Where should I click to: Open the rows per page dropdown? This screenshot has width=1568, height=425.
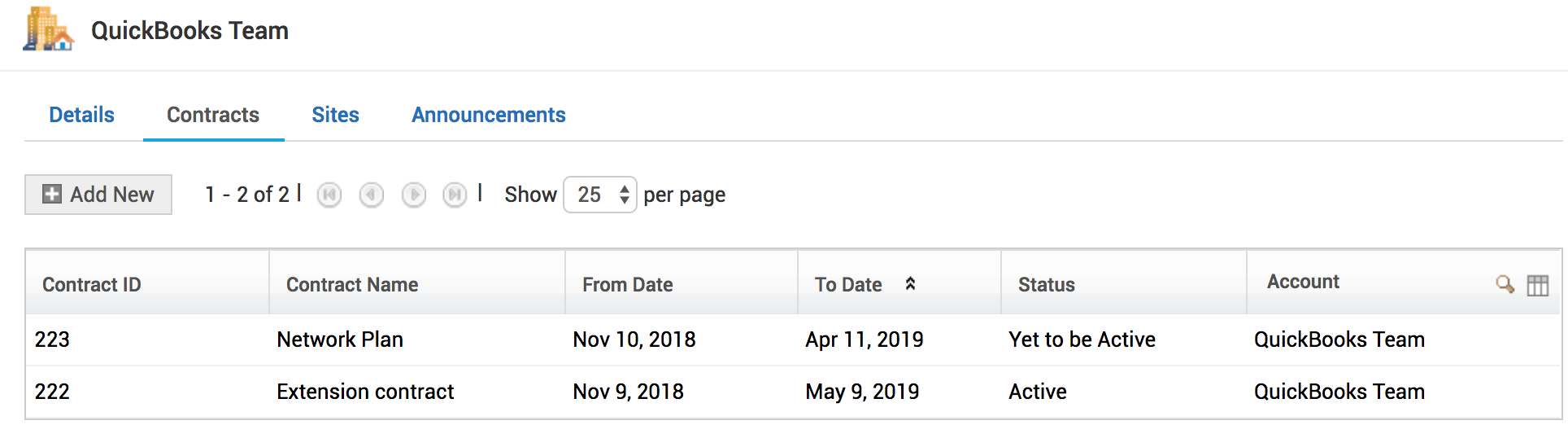pyautogui.click(x=599, y=195)
